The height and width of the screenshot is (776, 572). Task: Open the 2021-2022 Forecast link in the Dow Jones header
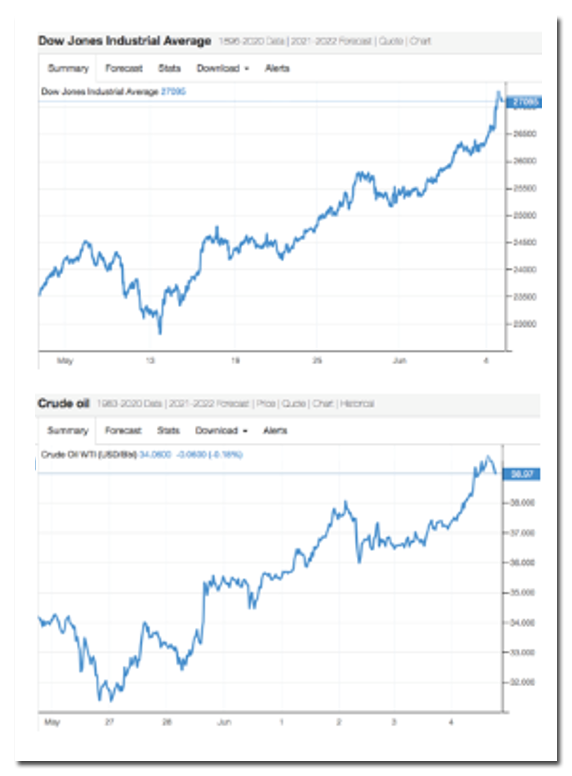331,41
